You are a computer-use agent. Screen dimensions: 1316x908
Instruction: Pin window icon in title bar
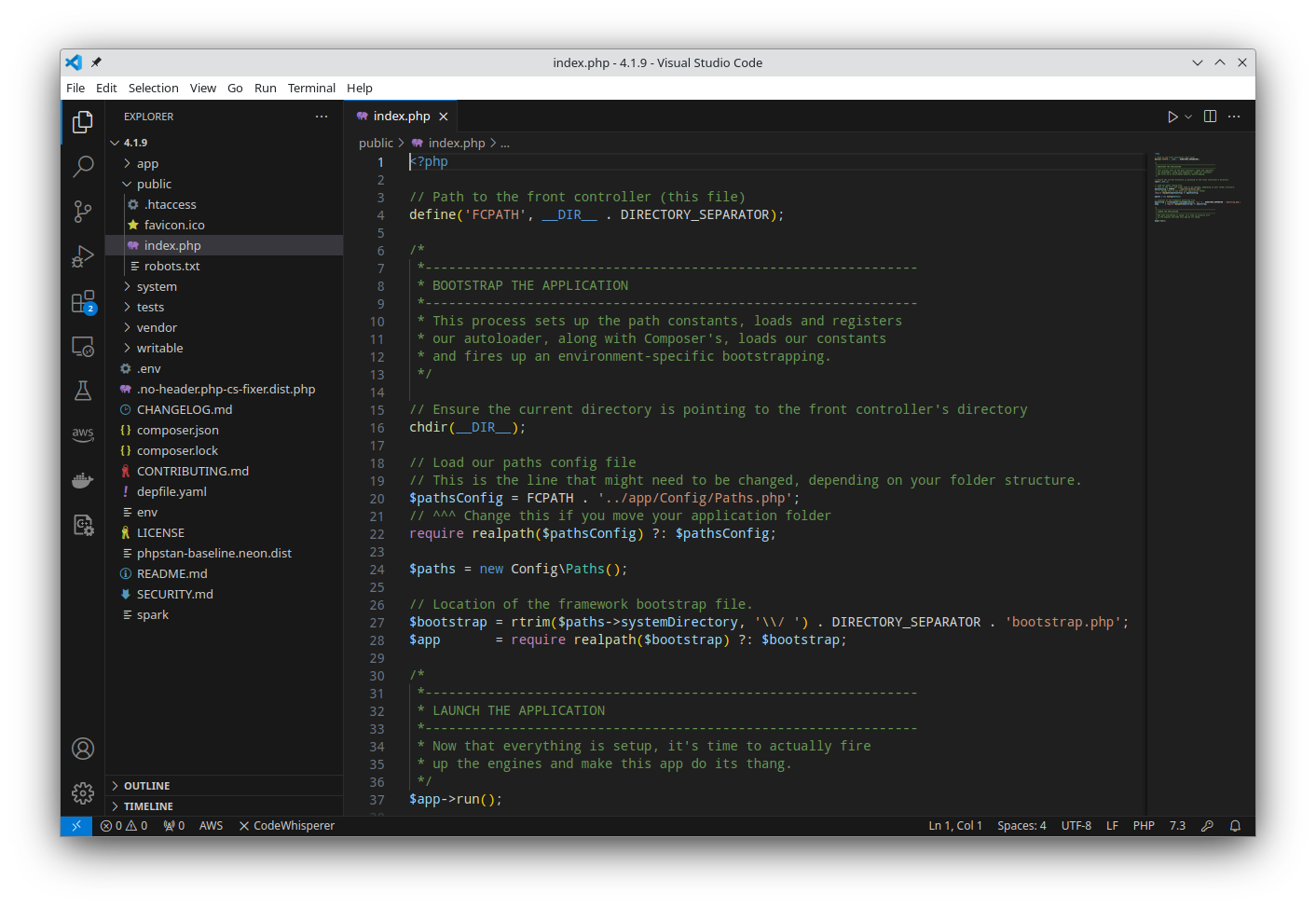(96, 62)
